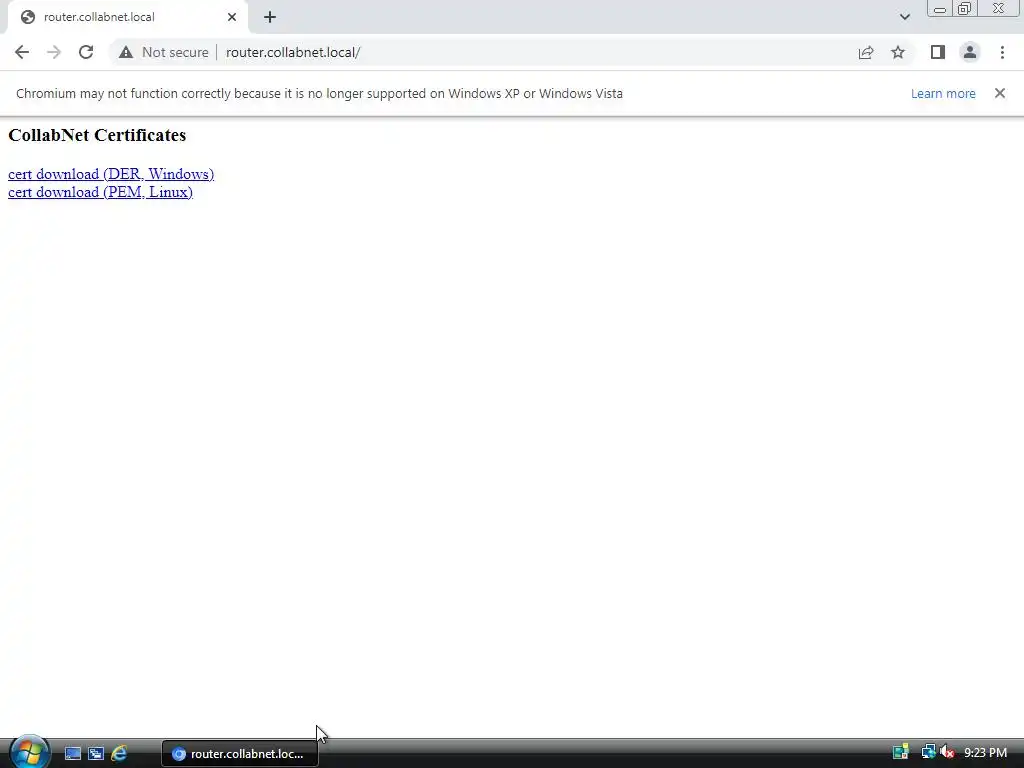Click the muted volume tray icon

point(947,752)
